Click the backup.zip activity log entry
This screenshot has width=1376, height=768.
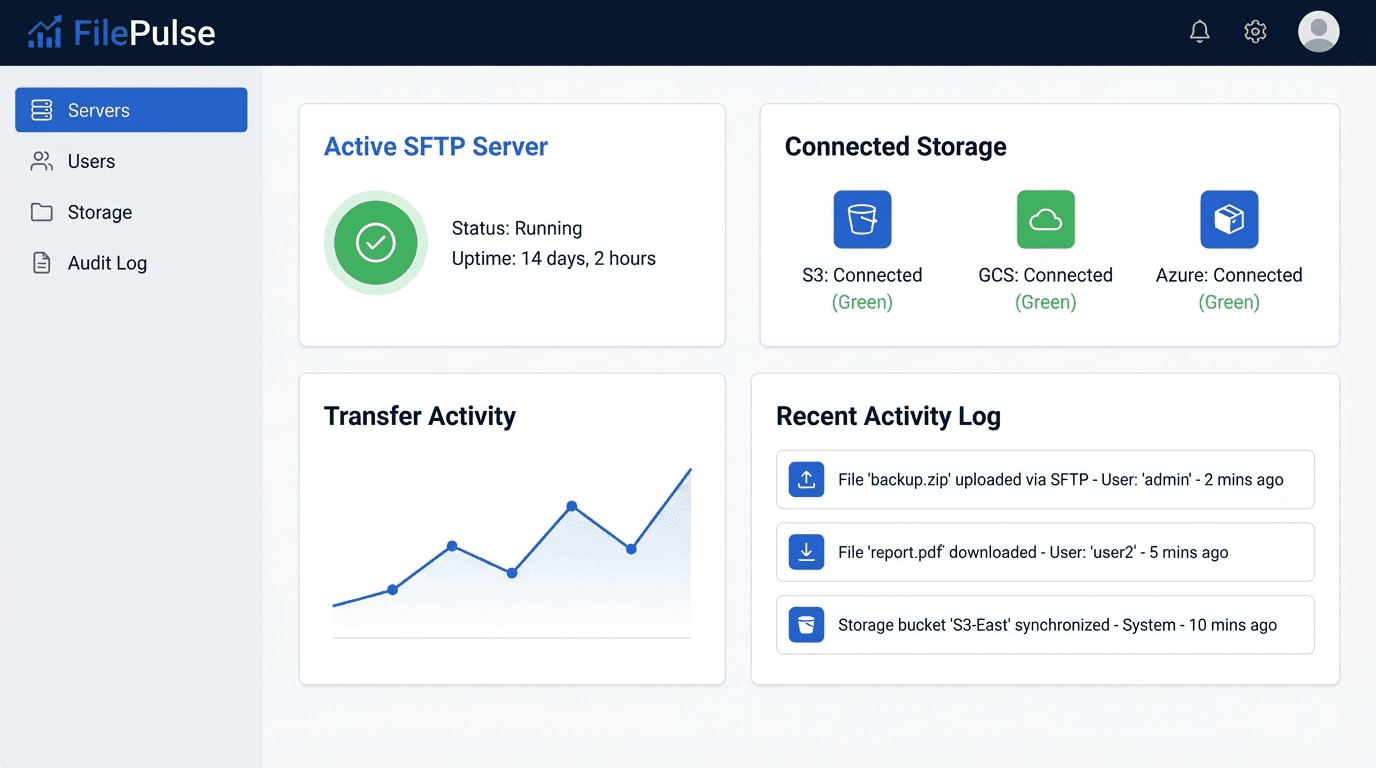pos(1045,479)
